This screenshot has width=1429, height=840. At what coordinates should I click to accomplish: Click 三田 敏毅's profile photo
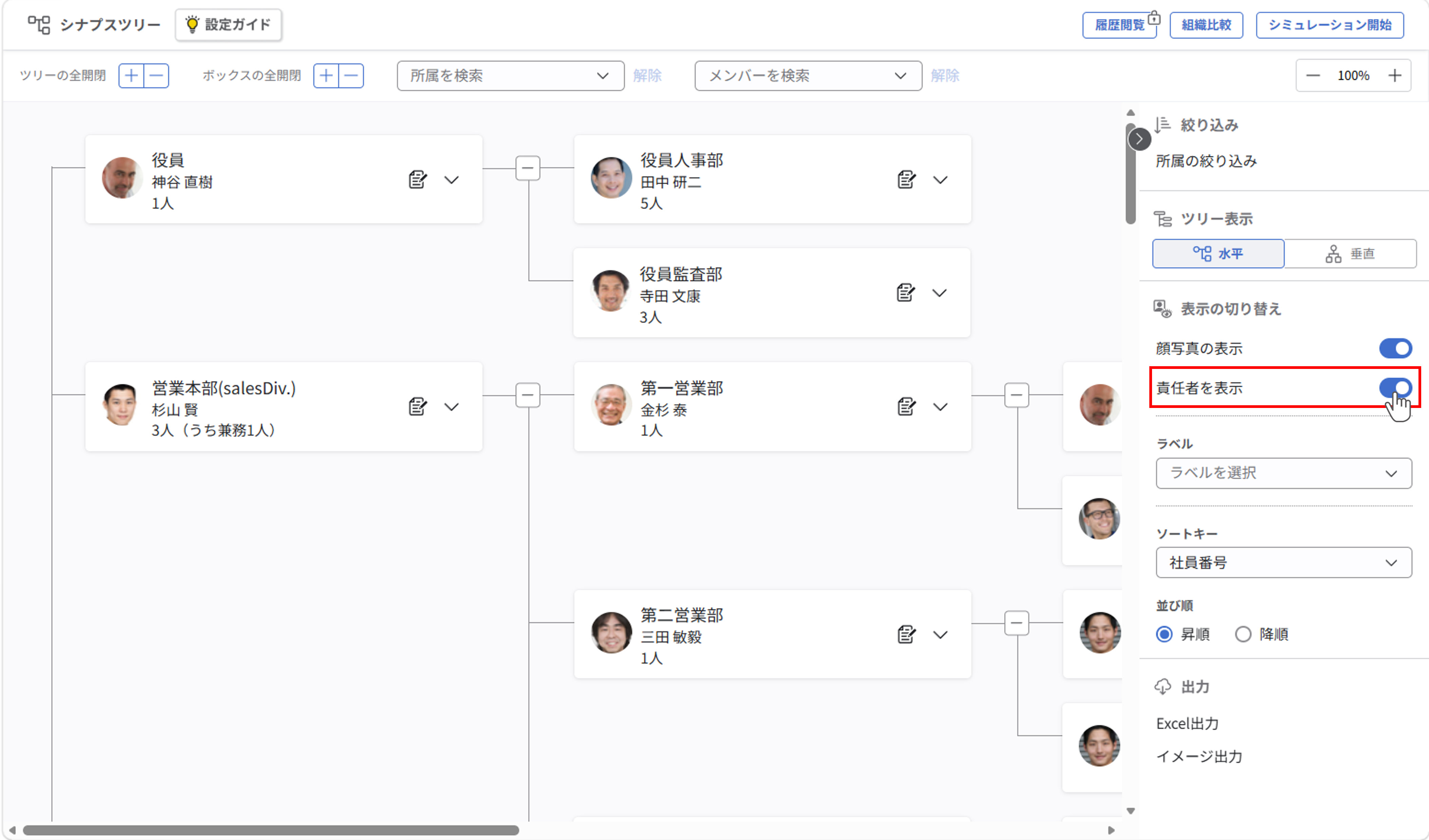611,632
